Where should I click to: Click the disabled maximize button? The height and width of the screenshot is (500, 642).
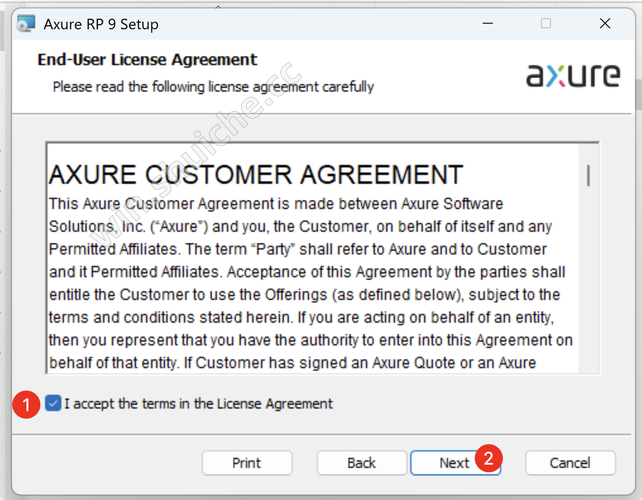[546, 23]
